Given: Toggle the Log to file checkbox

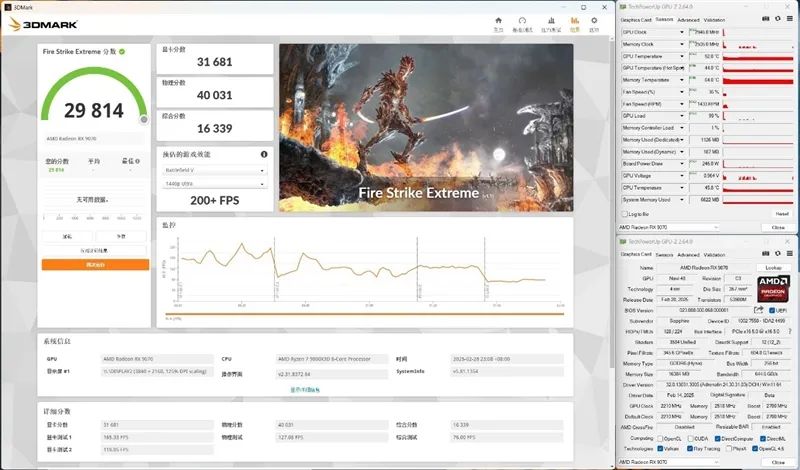Looking at the screenshot, I should 624,214.
